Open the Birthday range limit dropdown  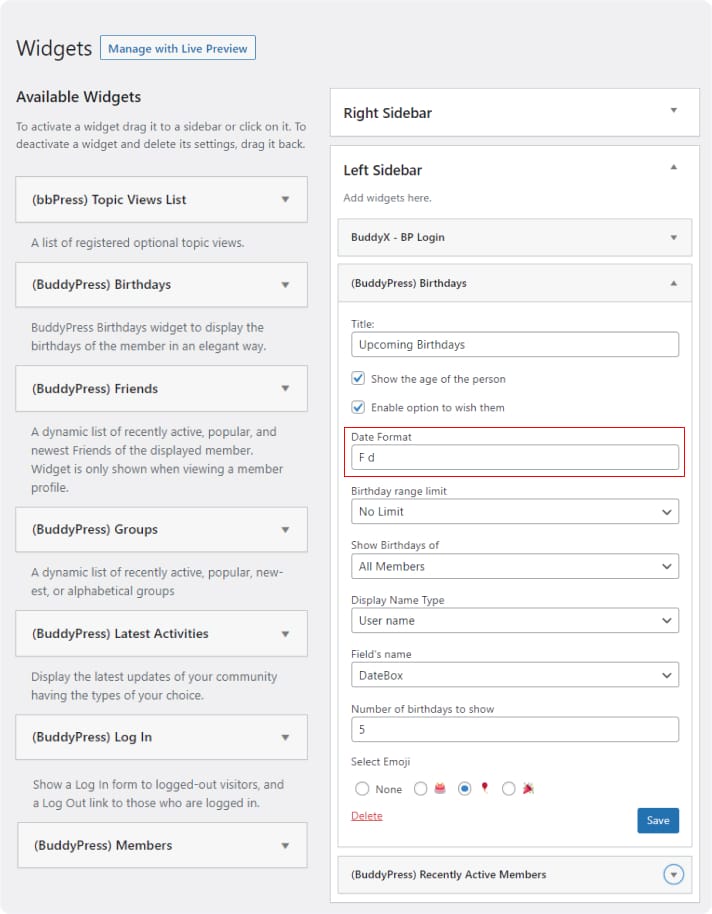515,511
